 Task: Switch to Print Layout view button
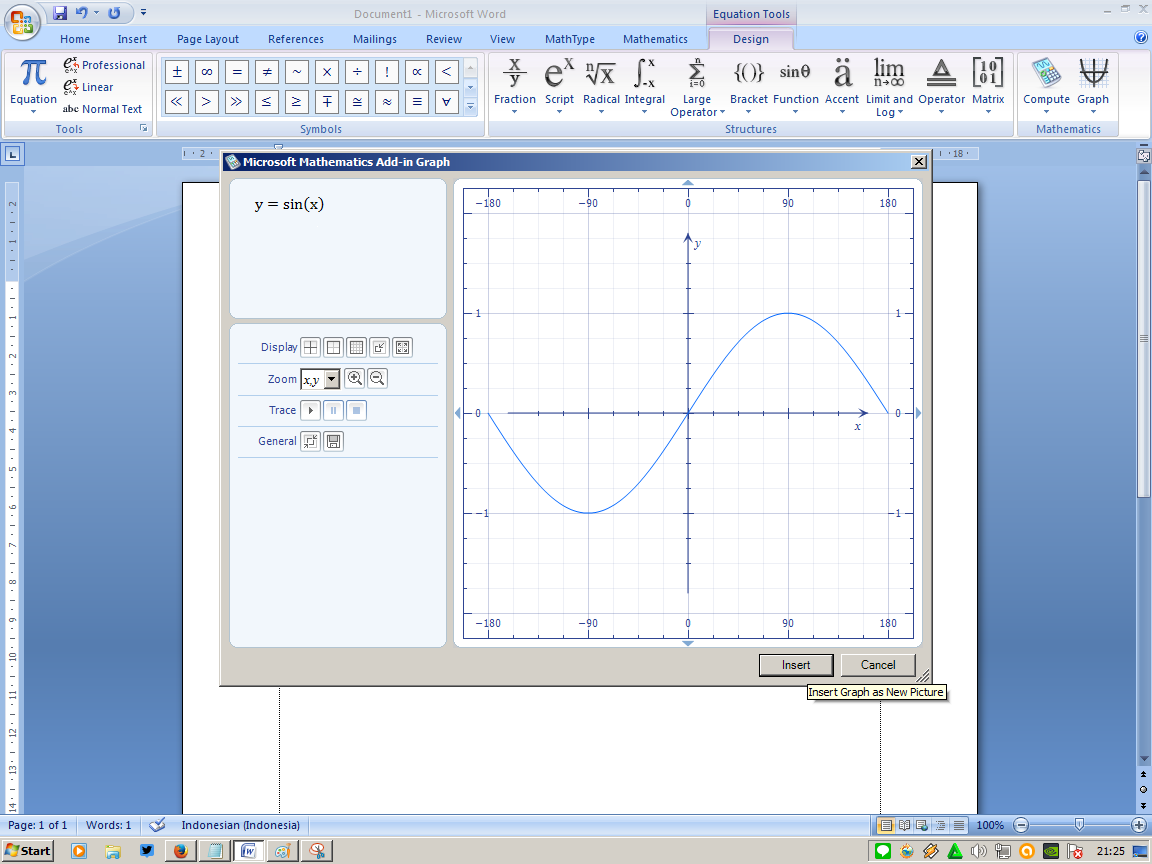[x=886, y=825]
